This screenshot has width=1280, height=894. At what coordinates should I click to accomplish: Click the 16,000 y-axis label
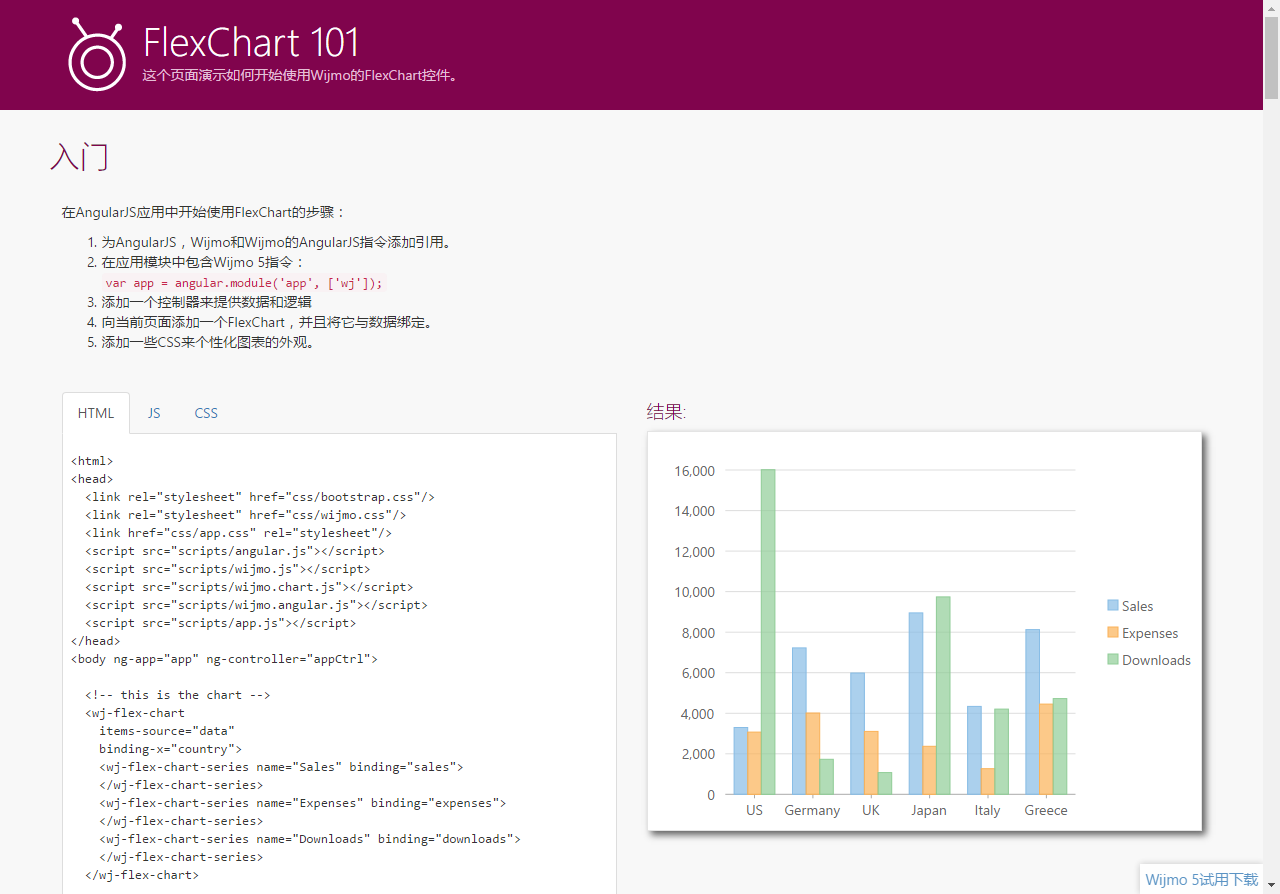tap(695, 471)
